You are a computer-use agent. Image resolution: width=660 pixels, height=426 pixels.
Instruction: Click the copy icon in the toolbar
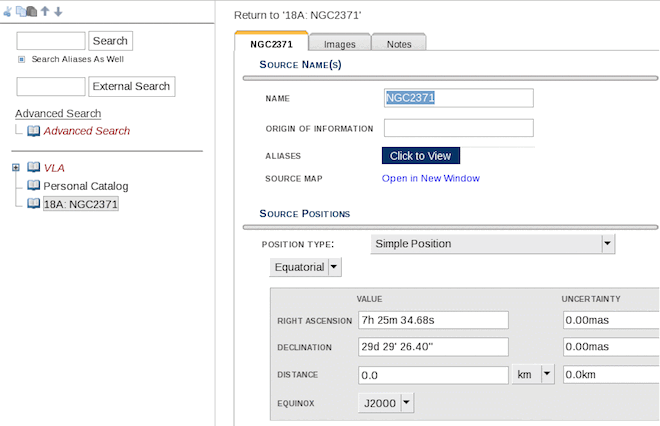tap(19, 11)
